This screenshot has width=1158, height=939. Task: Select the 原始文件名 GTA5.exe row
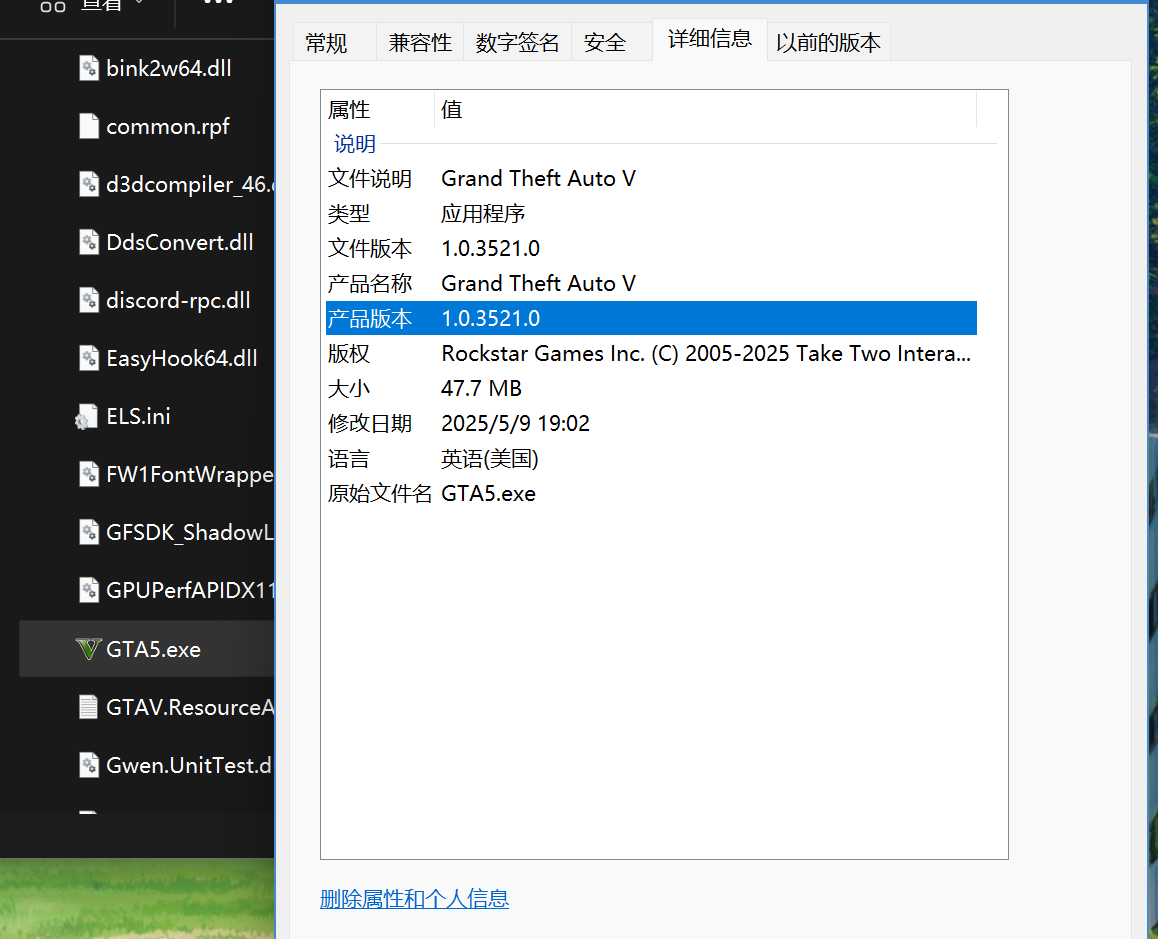click(651, 494)
